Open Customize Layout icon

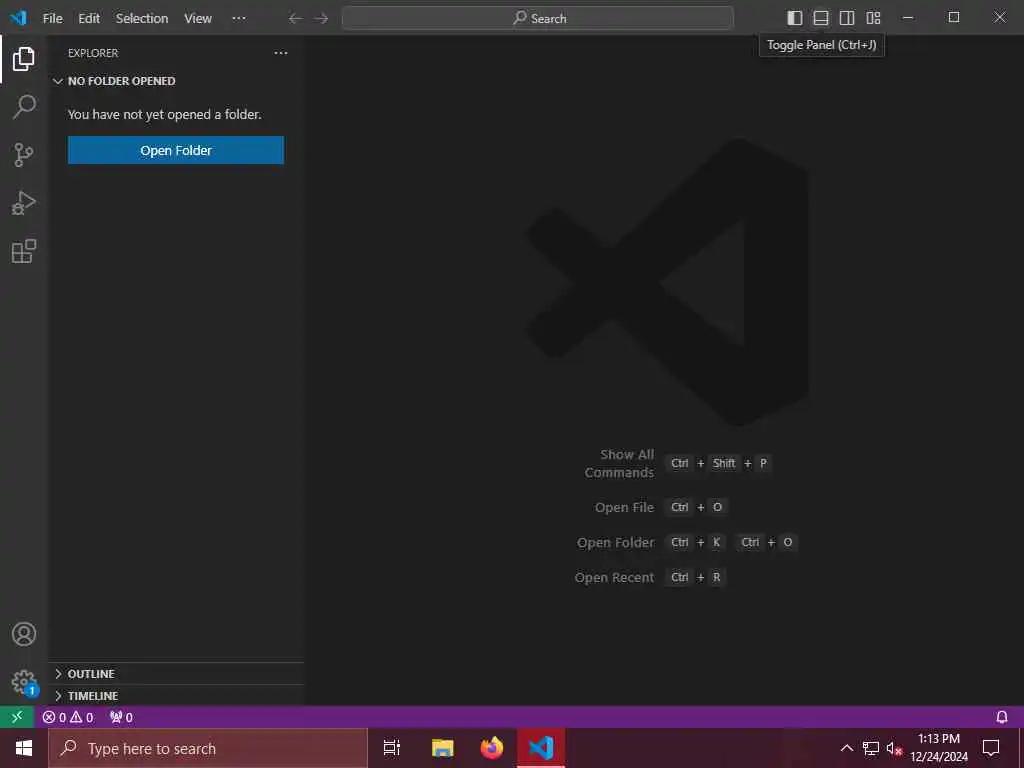click(x=873, y=18)
